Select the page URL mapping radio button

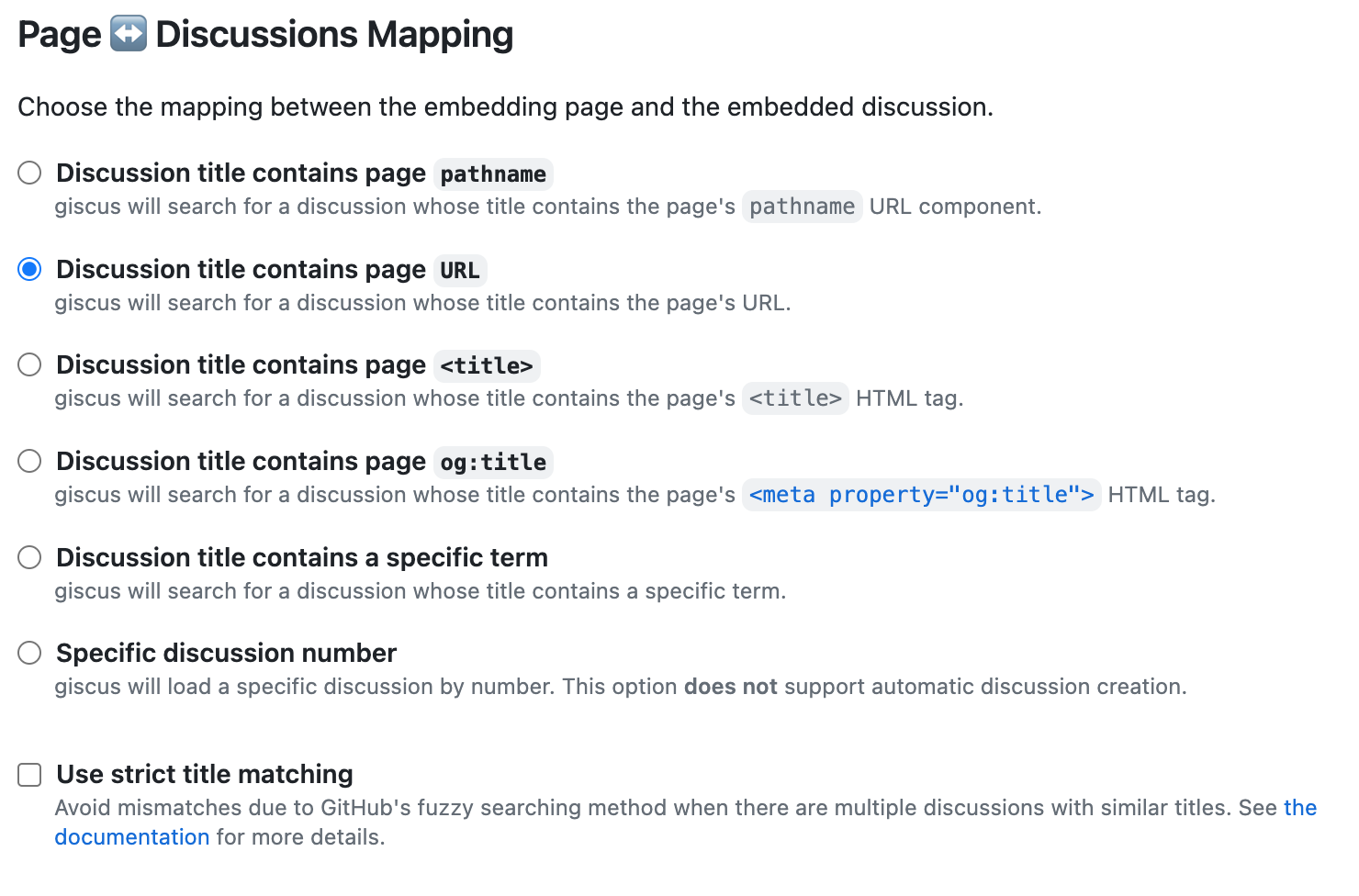(29, 269)
